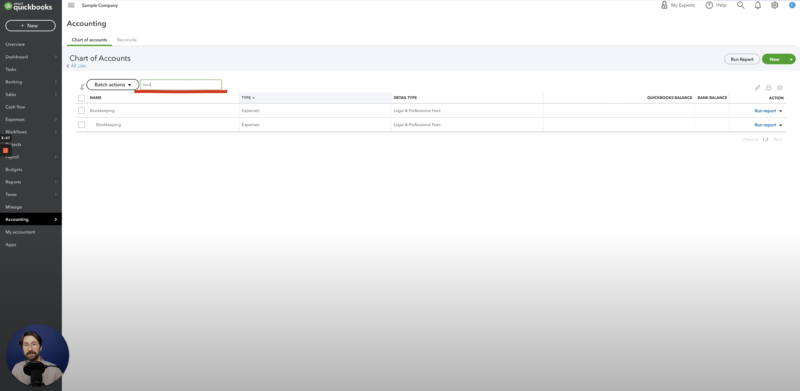The image size is (800, 391).
Task: Click Next in table pagination
Action: (x=778, y=139)
